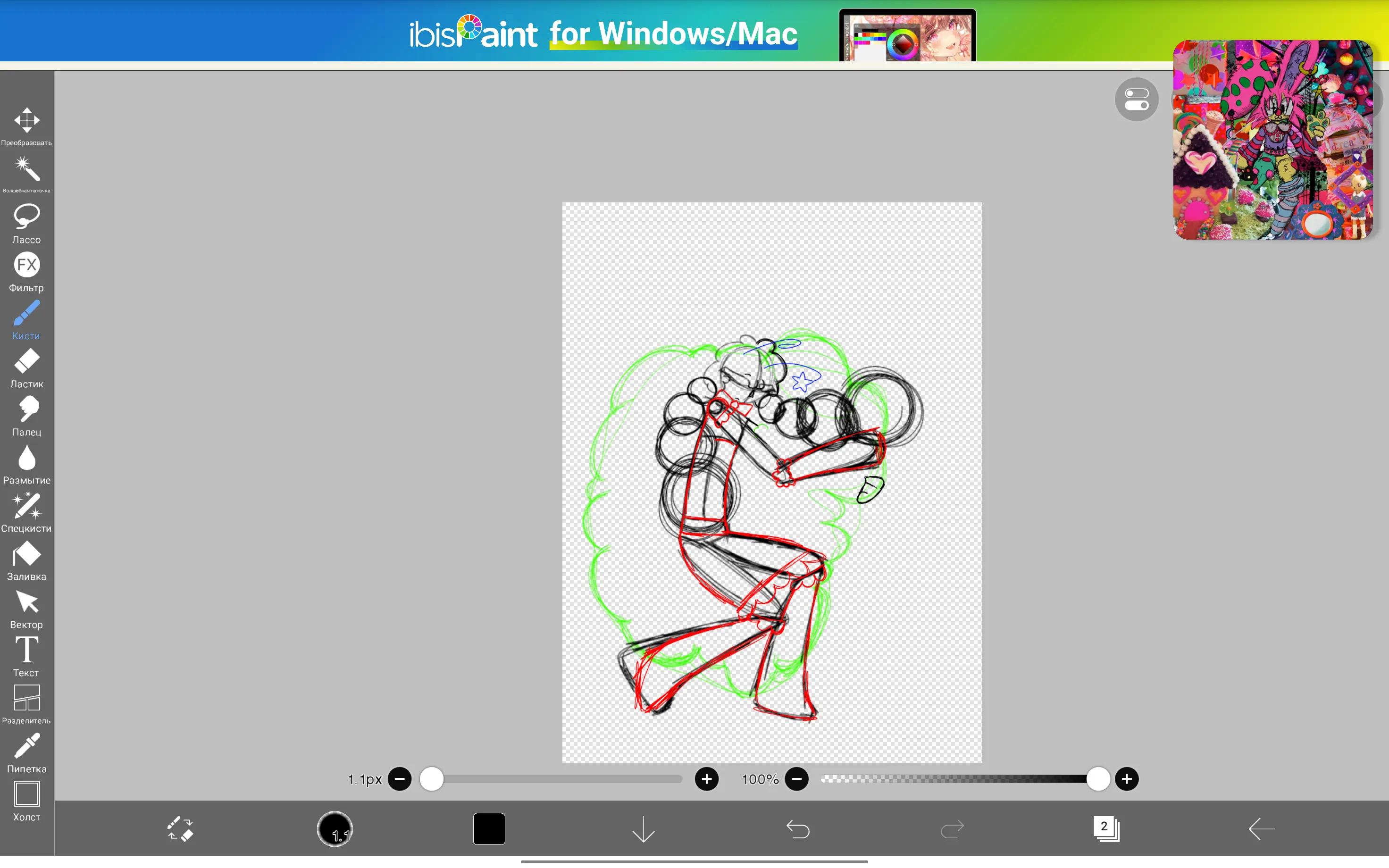
Task: Open the layers panel showing 2
Action: coord(1106,828)
